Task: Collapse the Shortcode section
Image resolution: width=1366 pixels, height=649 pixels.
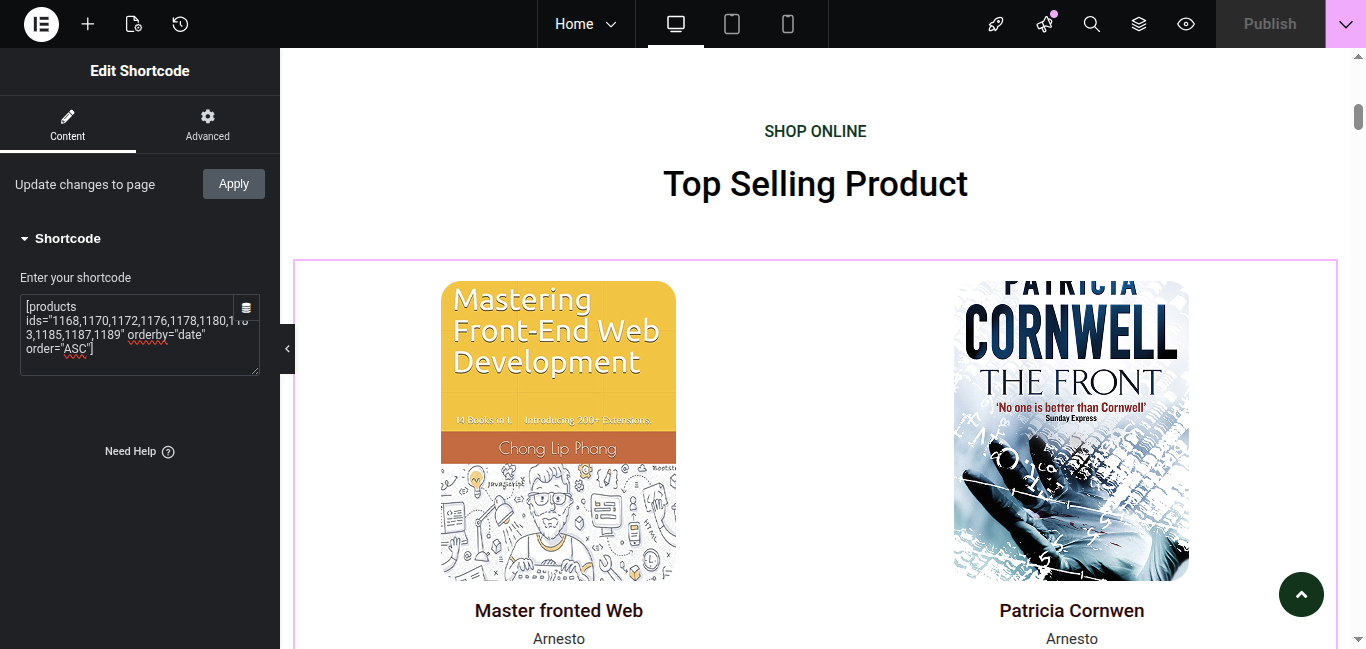Action: [60, 239]
